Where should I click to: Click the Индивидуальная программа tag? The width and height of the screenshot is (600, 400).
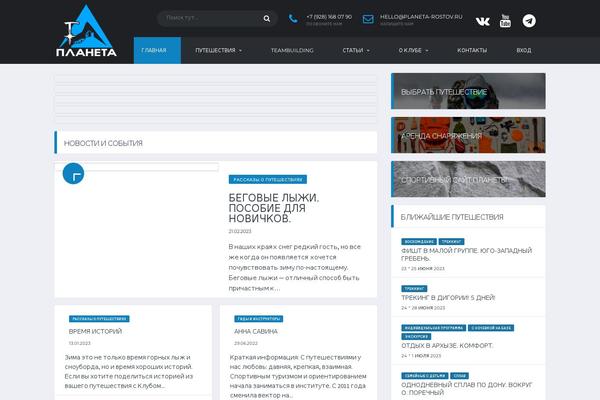tap(434, 328)
